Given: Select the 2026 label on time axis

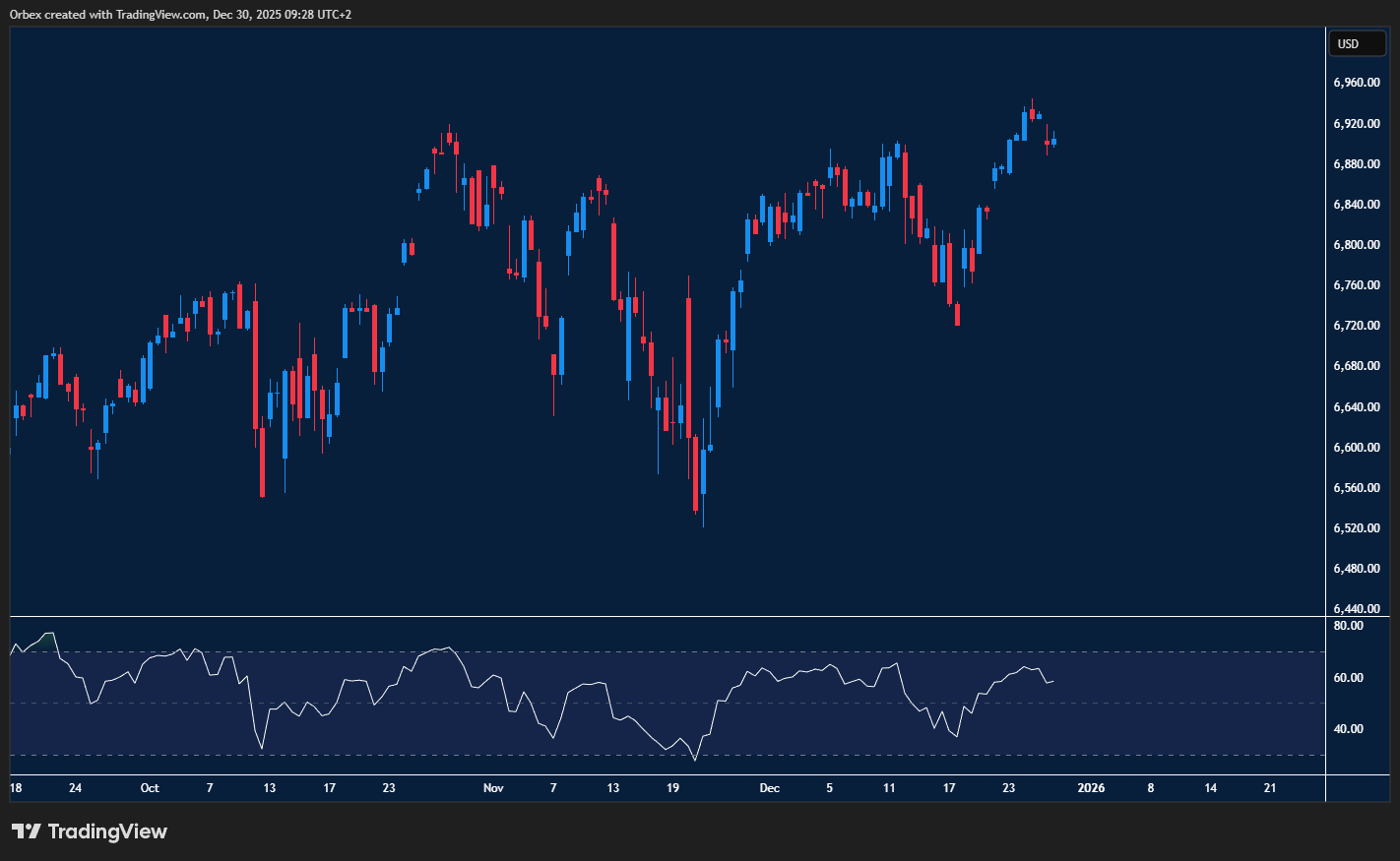Looking at the screenshot, I should coord(1091,788).
